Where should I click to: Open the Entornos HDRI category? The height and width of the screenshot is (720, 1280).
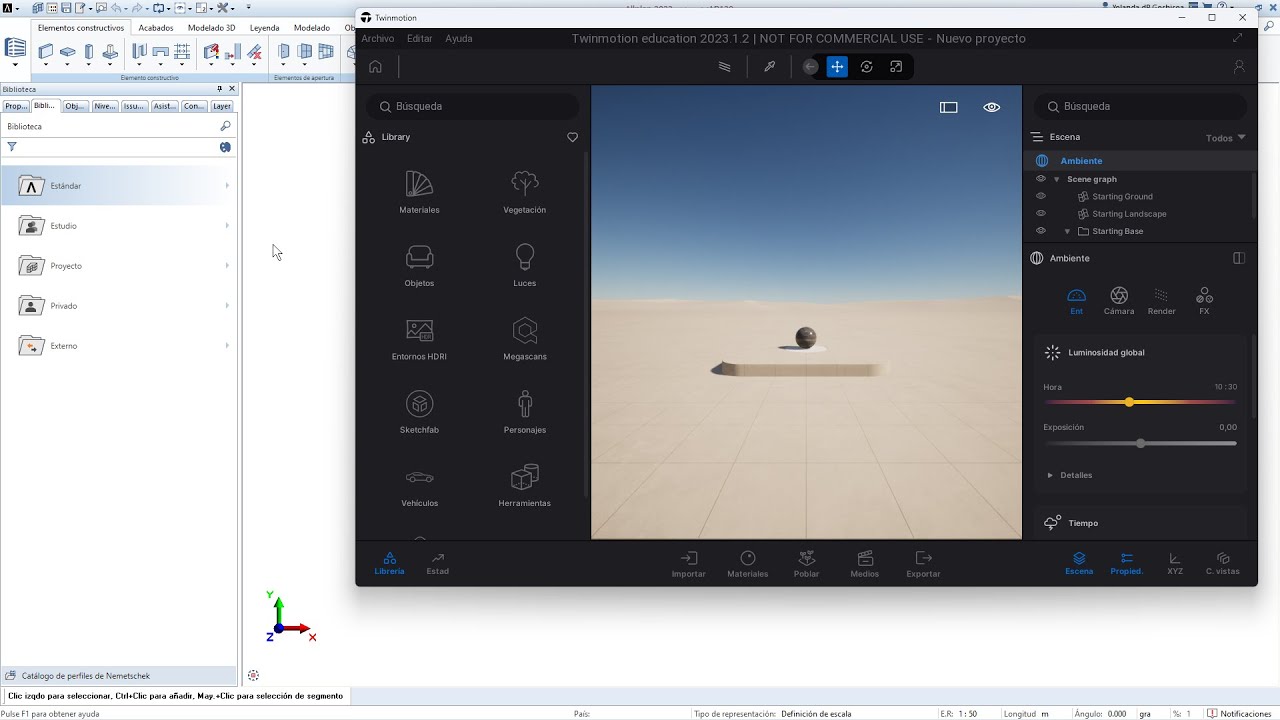(x=419, y=339)
